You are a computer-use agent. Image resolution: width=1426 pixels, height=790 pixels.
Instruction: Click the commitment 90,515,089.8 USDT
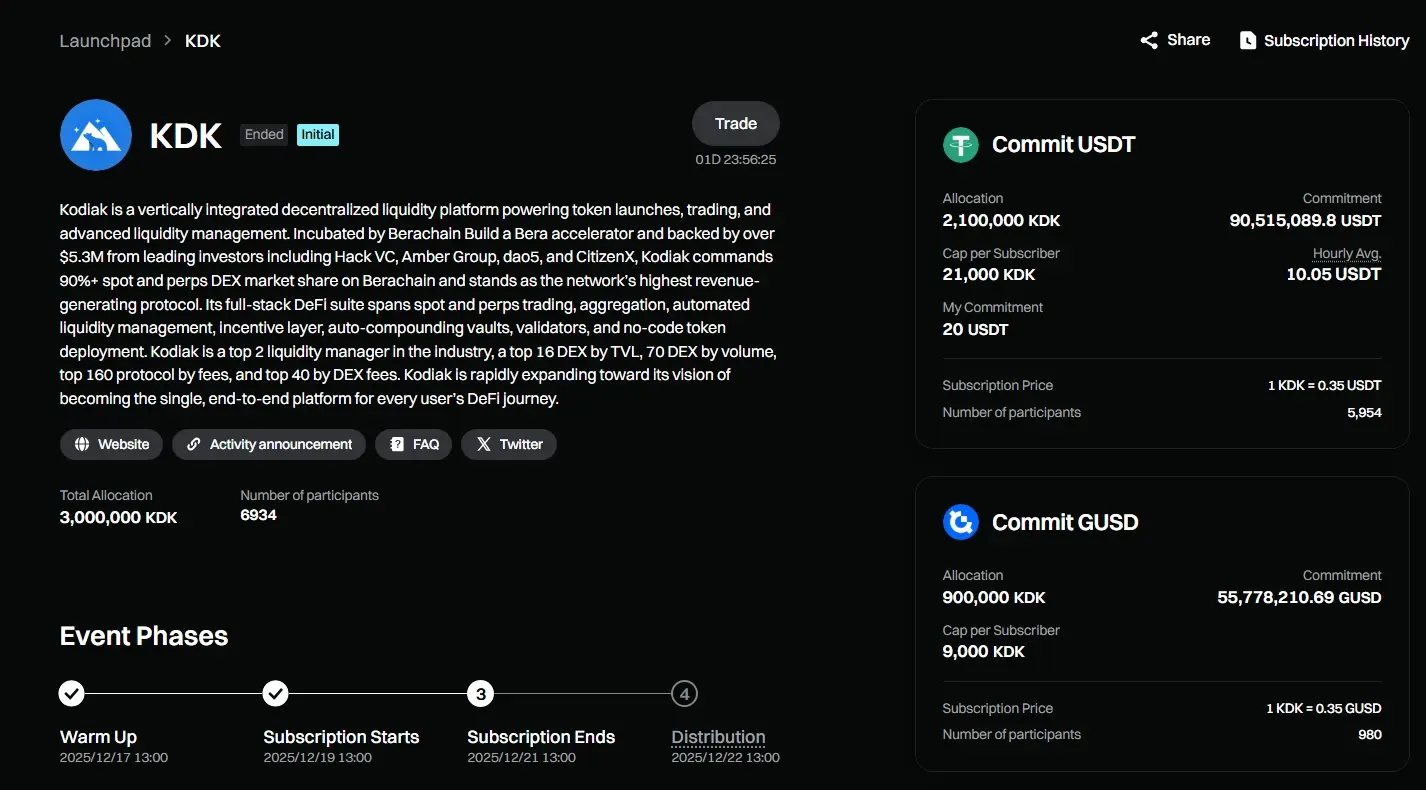pos(1306,221)
